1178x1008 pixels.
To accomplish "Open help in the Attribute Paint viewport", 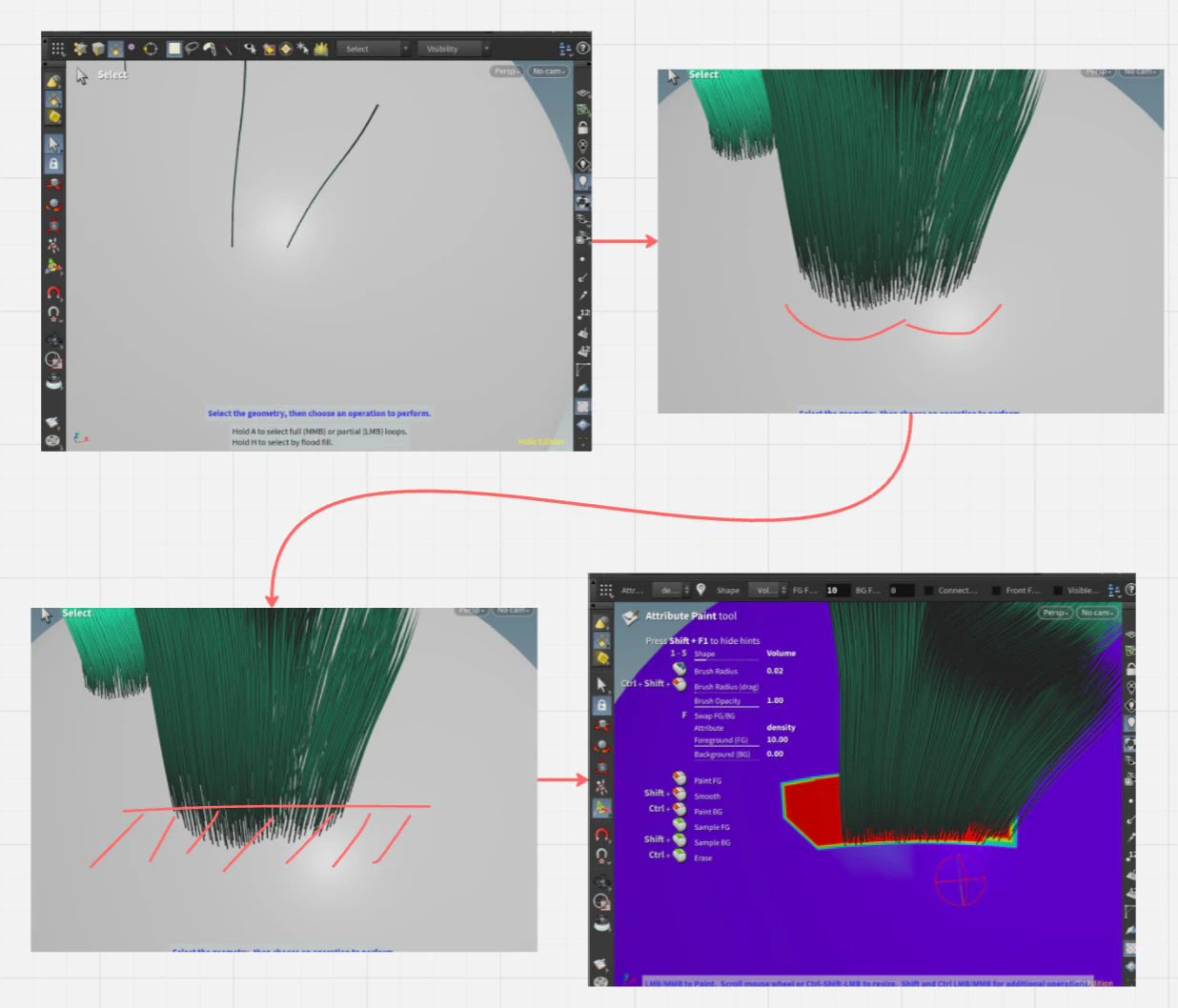I will [1130, 590].
